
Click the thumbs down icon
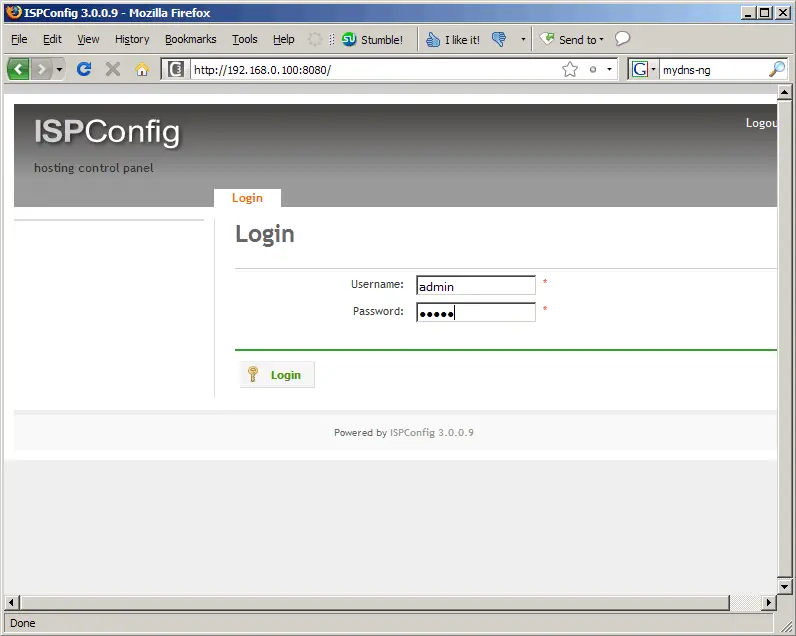tap(499, 39)
